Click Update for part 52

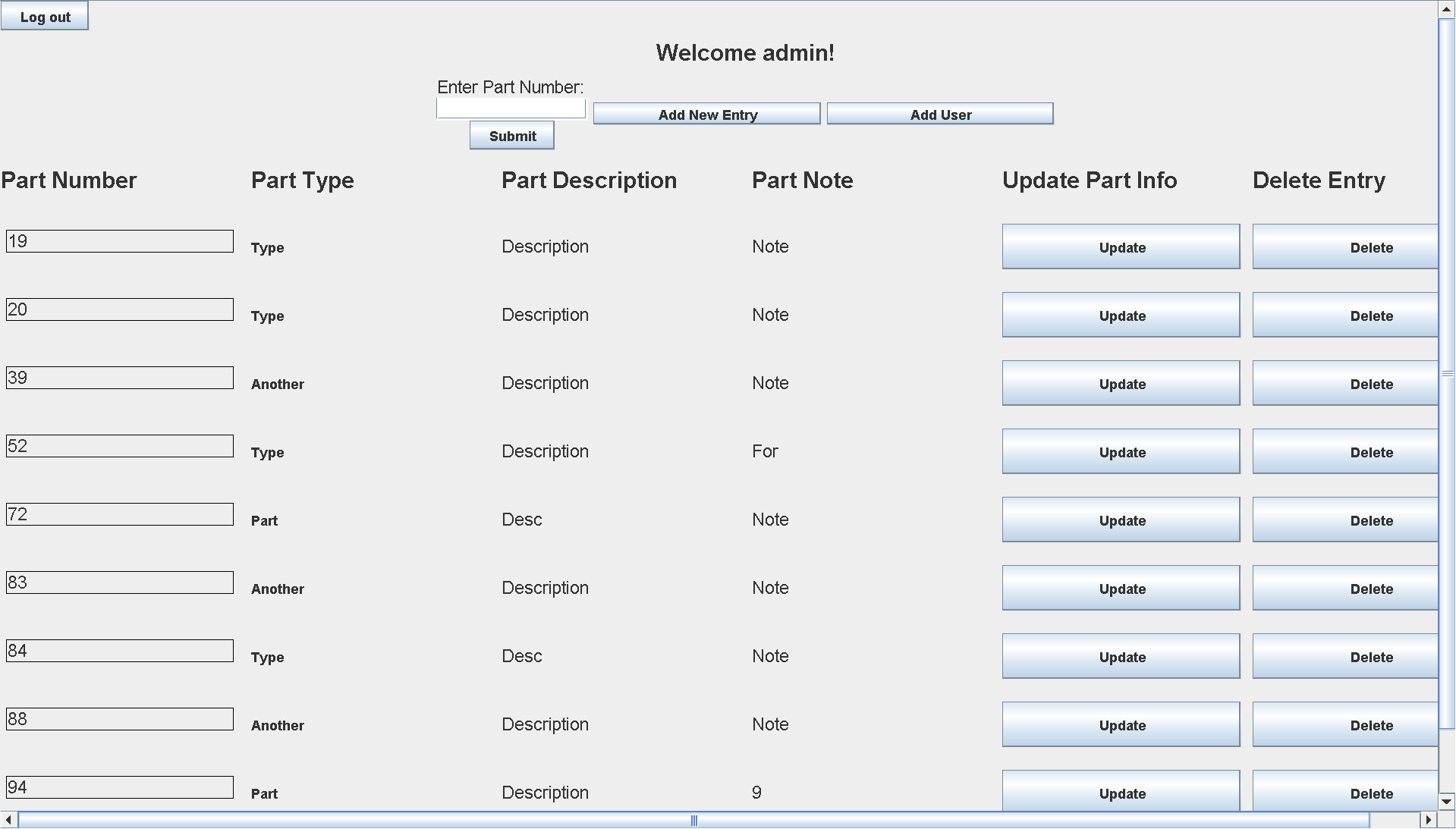1121,451
